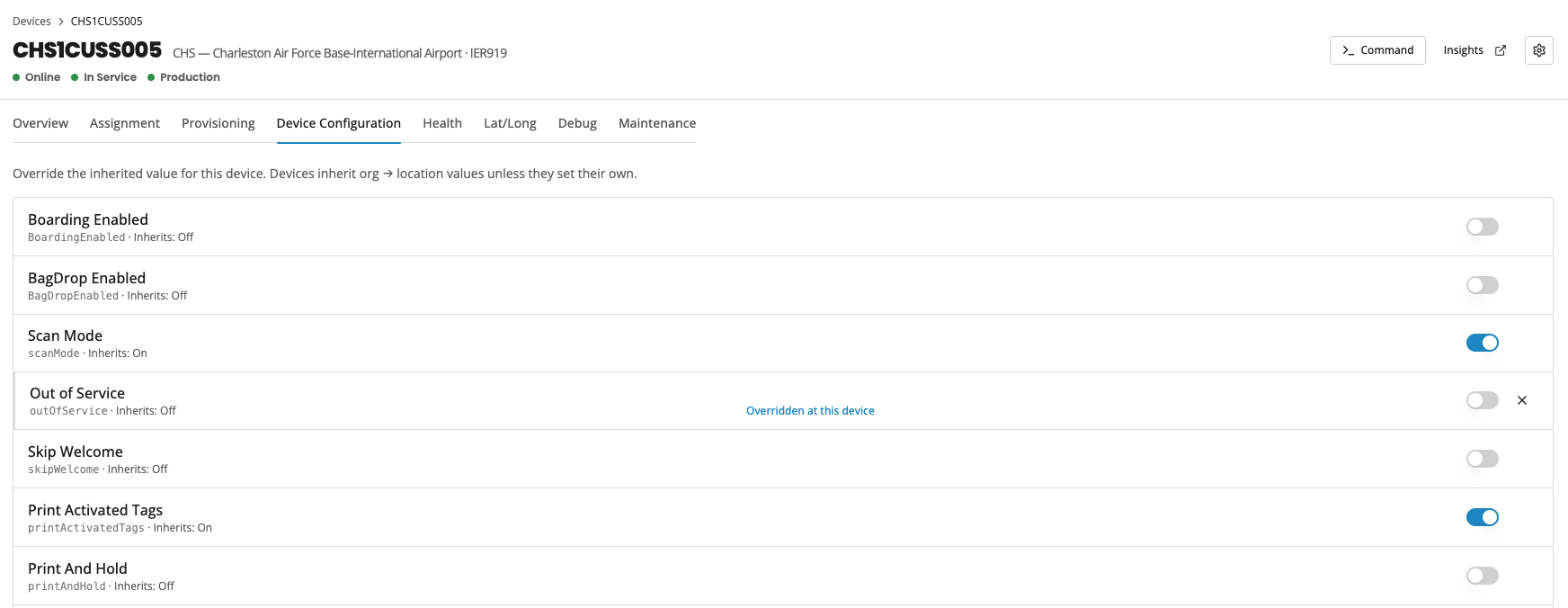Screen dimensions: 1568x608
Task: Click the Out of Service setting name
Action: [77, 393]
